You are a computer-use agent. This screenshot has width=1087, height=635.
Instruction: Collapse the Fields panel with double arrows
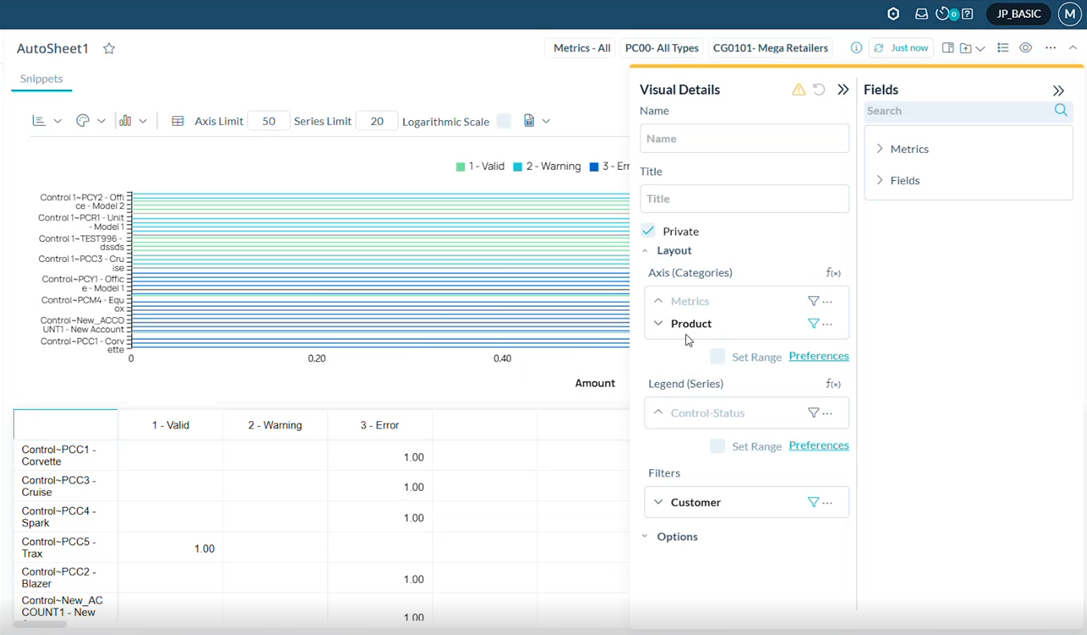pyautogui.click(x=1058, y=90)
